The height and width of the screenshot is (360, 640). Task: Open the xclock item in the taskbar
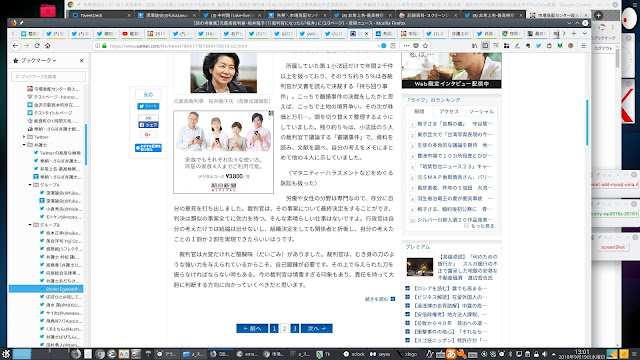pos(354,354)
